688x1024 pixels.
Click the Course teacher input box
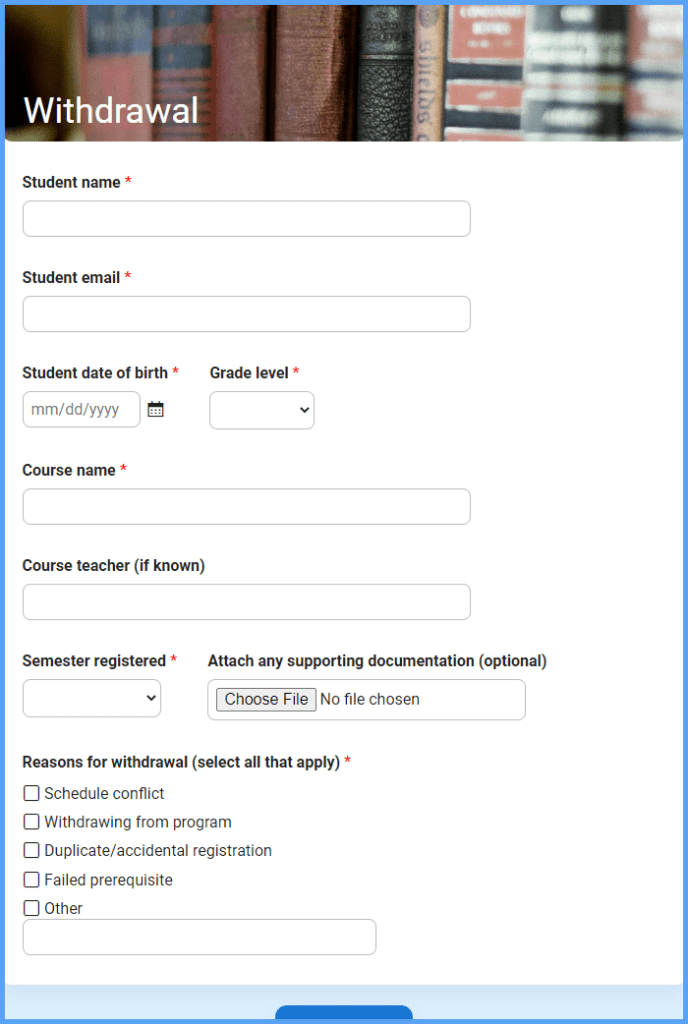point(246,601)
